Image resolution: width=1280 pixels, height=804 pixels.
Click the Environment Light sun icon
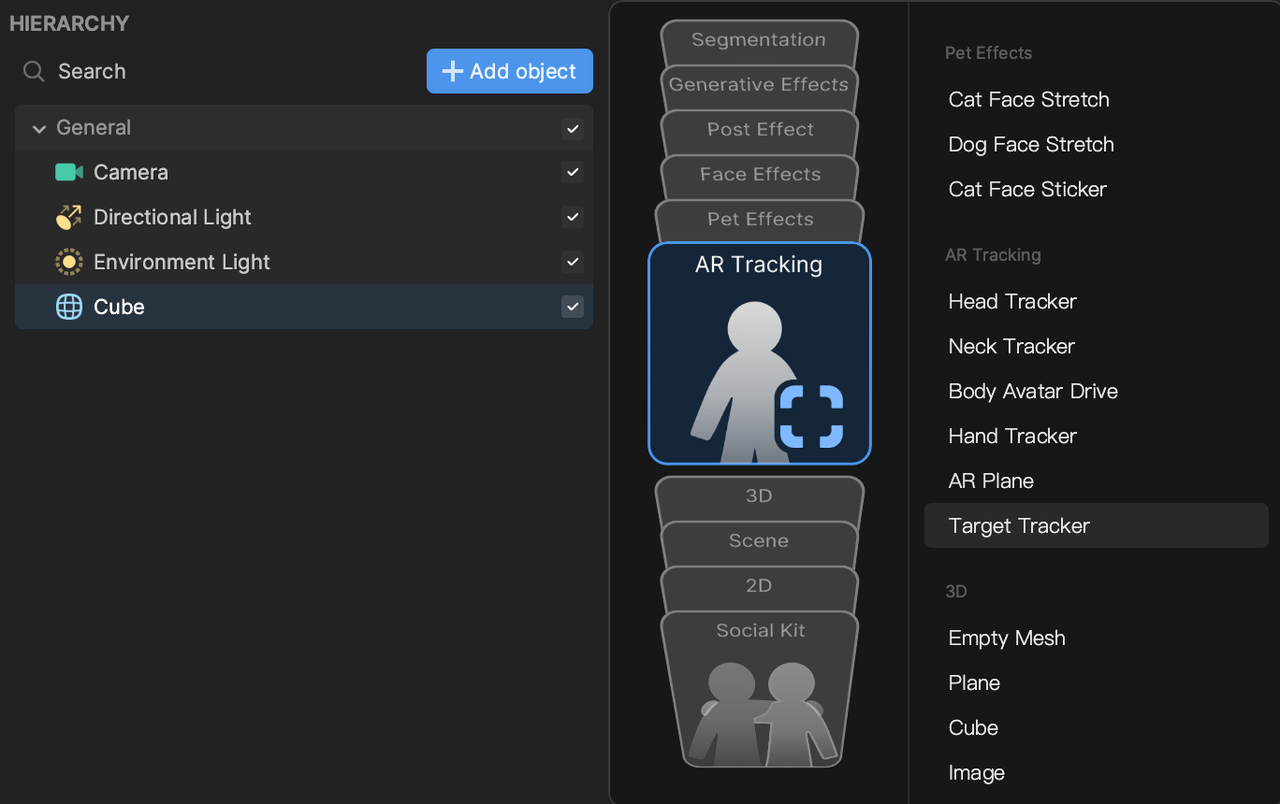pyautogui.click(x=68, y=262)
